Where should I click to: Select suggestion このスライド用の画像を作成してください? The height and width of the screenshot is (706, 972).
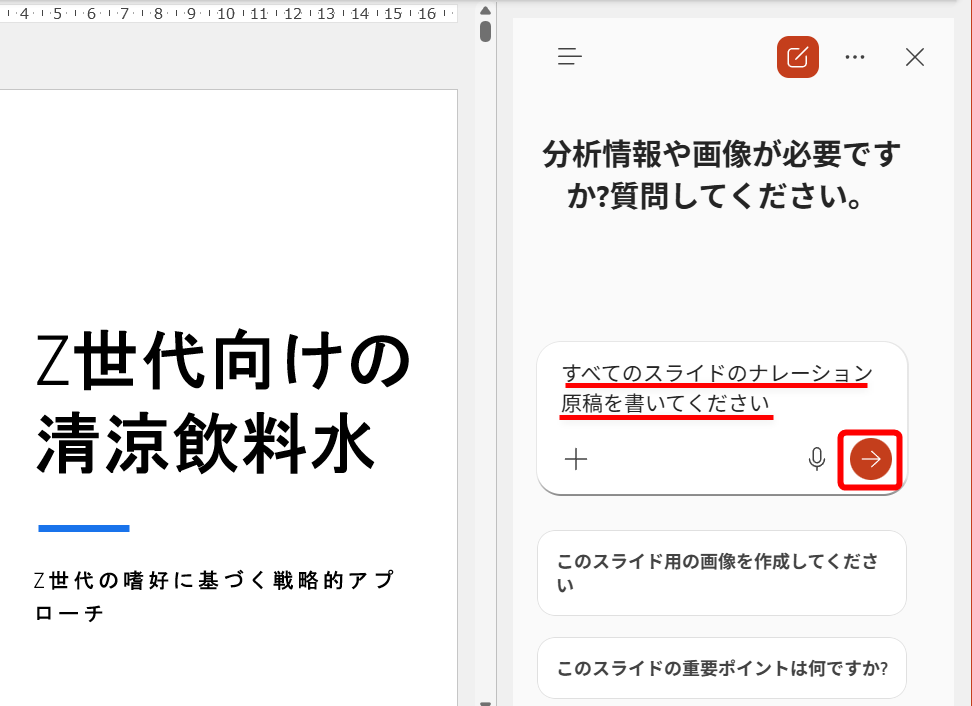[721, 573]
